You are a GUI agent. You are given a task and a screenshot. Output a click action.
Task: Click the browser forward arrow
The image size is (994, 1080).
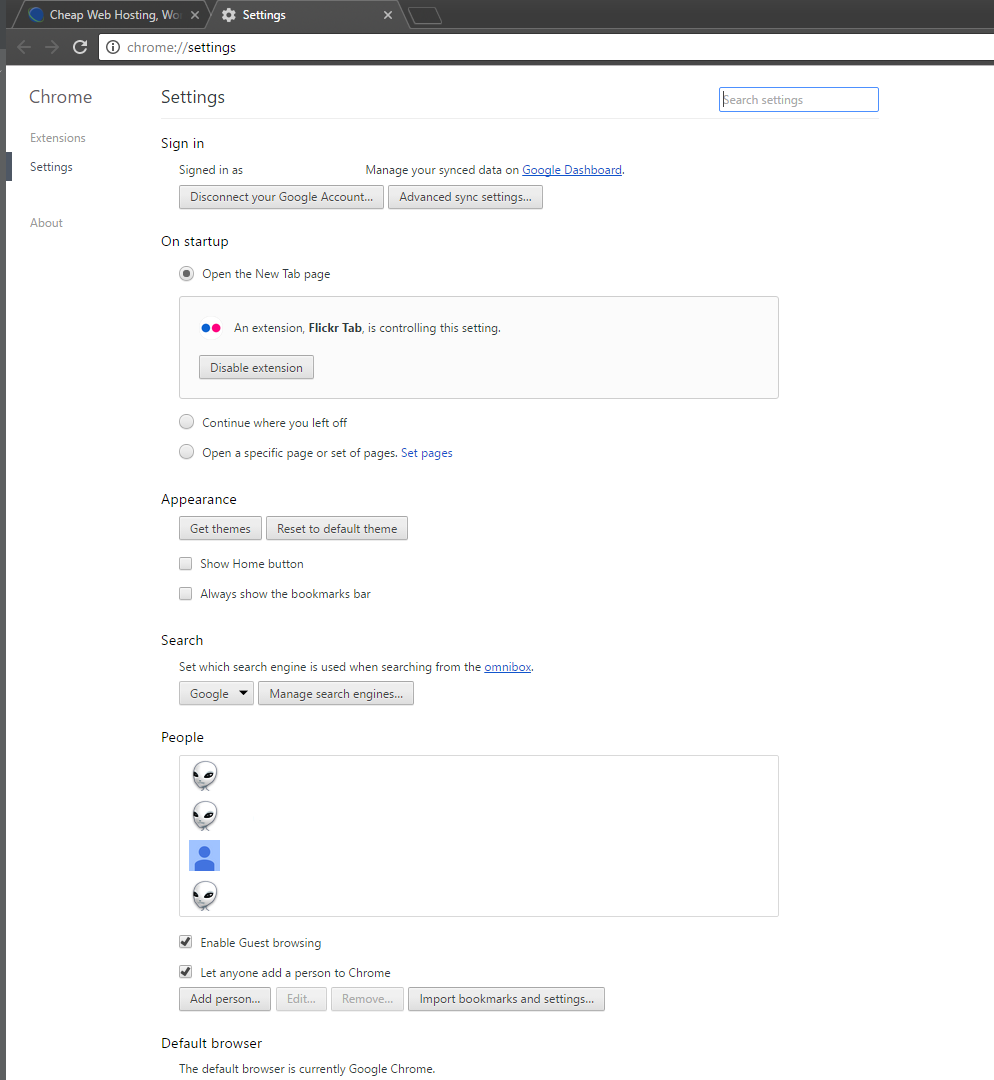click(x=52, y=47)
